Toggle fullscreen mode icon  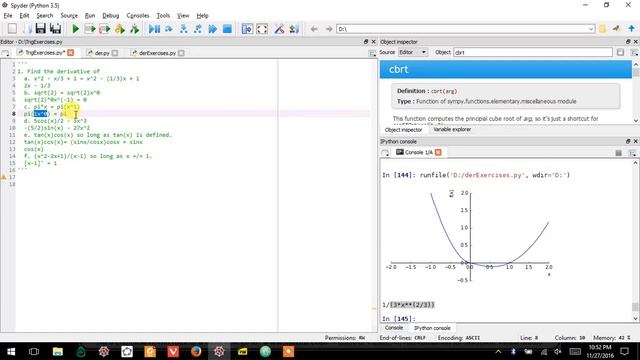click(262, 29)
